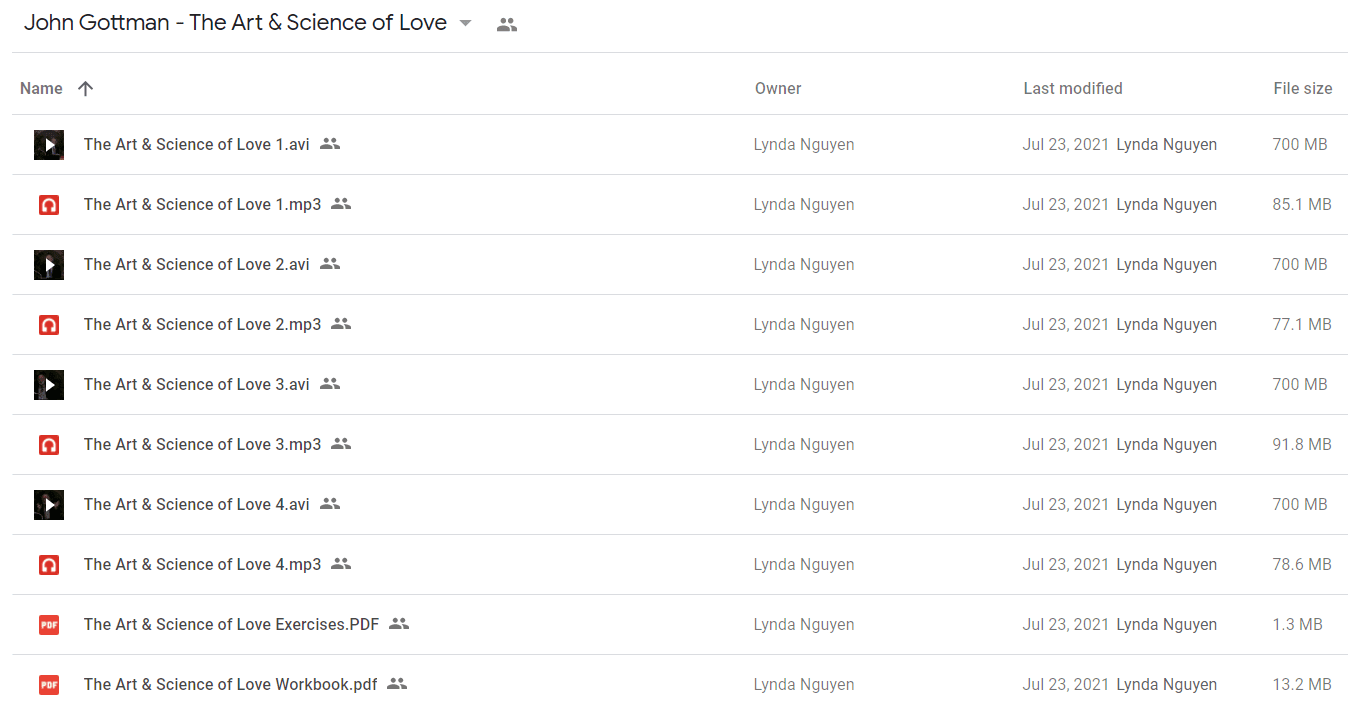Image resolution: width=1348 pixels, height=714 pixels.
Task: Click PDF icon of Love Workbook.pdf
Action: tap(49, 685)
